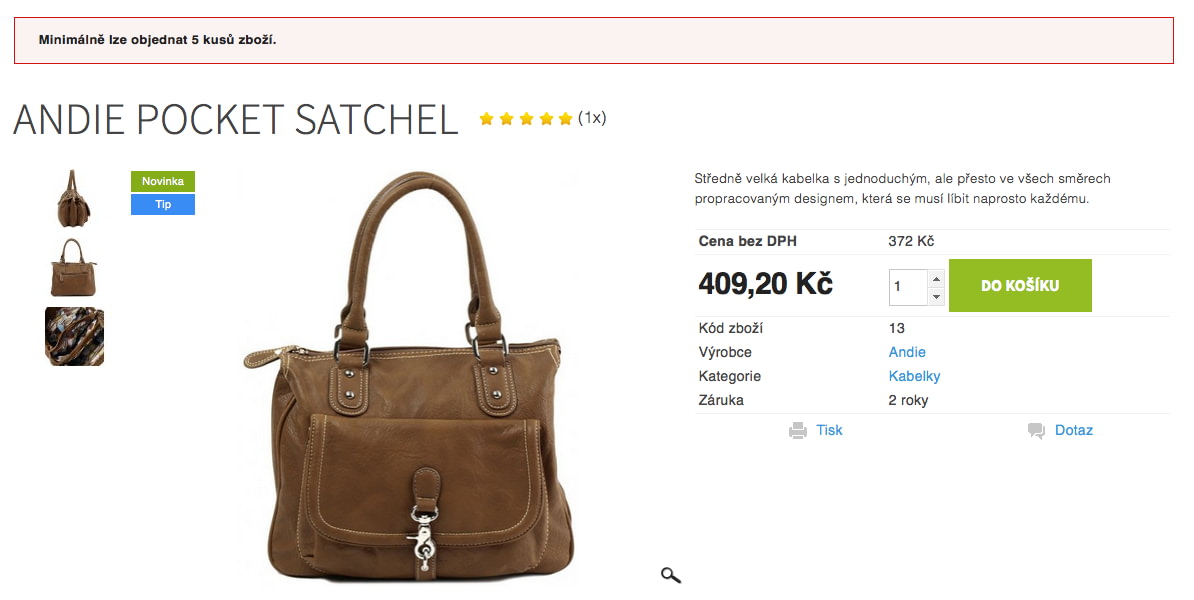Screen dimensions: 1194x600
Task: Open the (1x) review count
Action: (592, 117)
